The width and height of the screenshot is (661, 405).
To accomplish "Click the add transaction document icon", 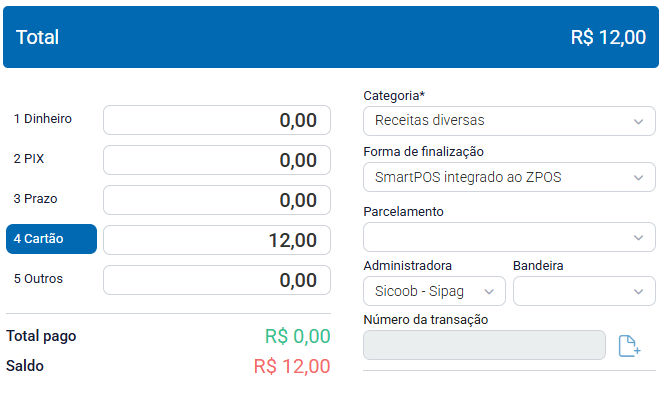I will point(628,346).
